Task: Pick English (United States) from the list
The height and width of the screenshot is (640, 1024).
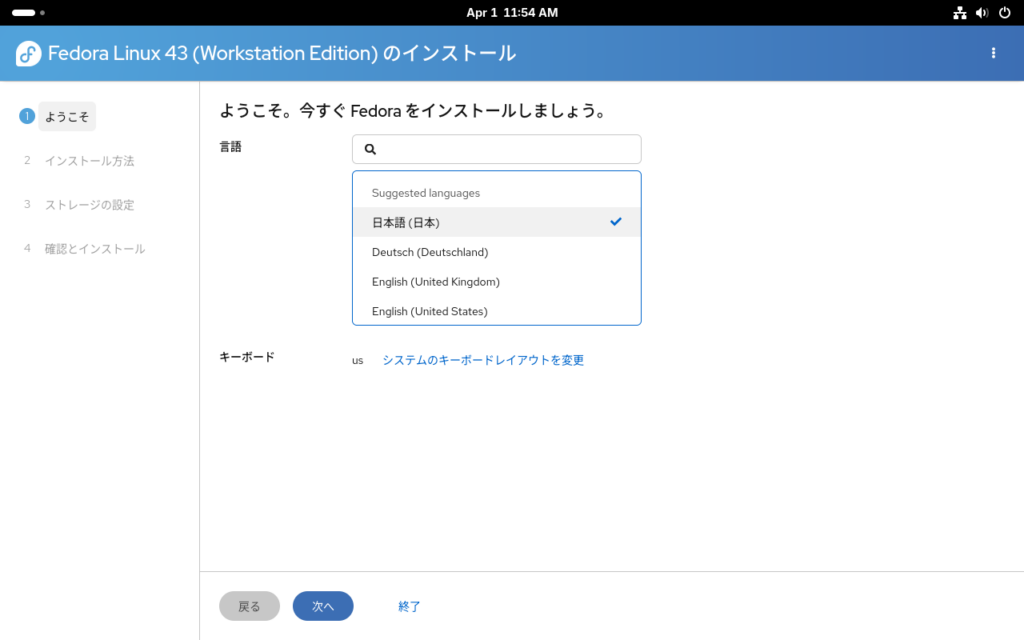Action: click(x=429, y=311)
